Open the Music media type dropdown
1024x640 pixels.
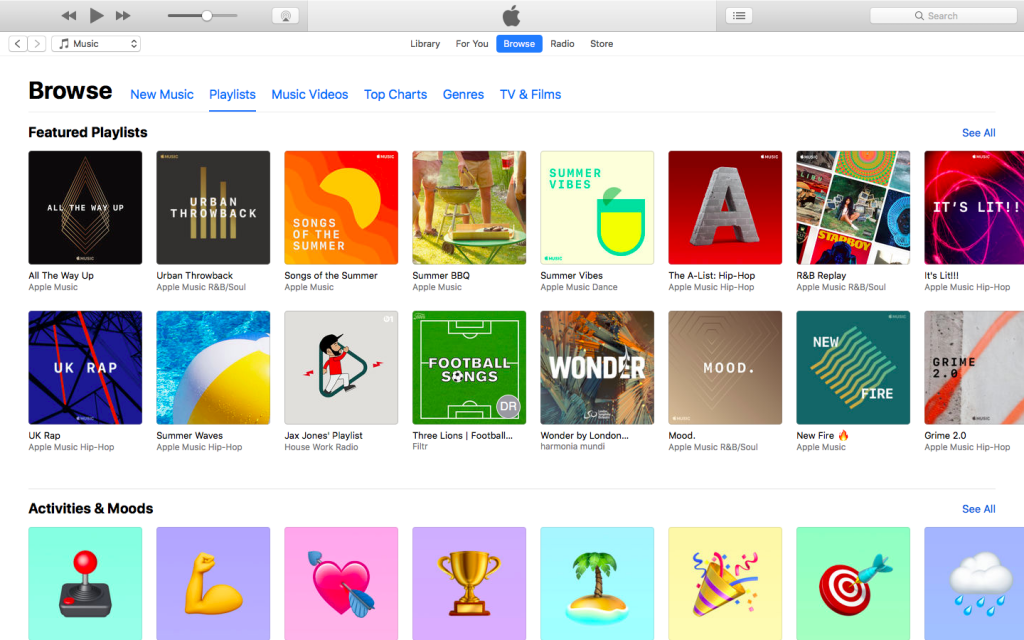click(x=96, y=44)
